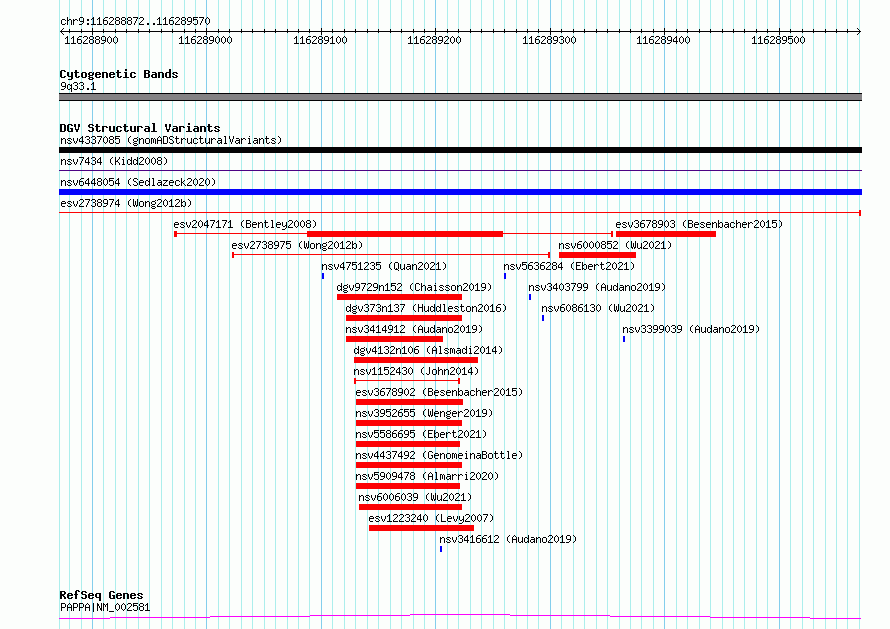The height and width of the screenshot is (629, 890).
Task: Open nsv4437492 (GenomeinaBottle) variant
Action: pos(439,455)
